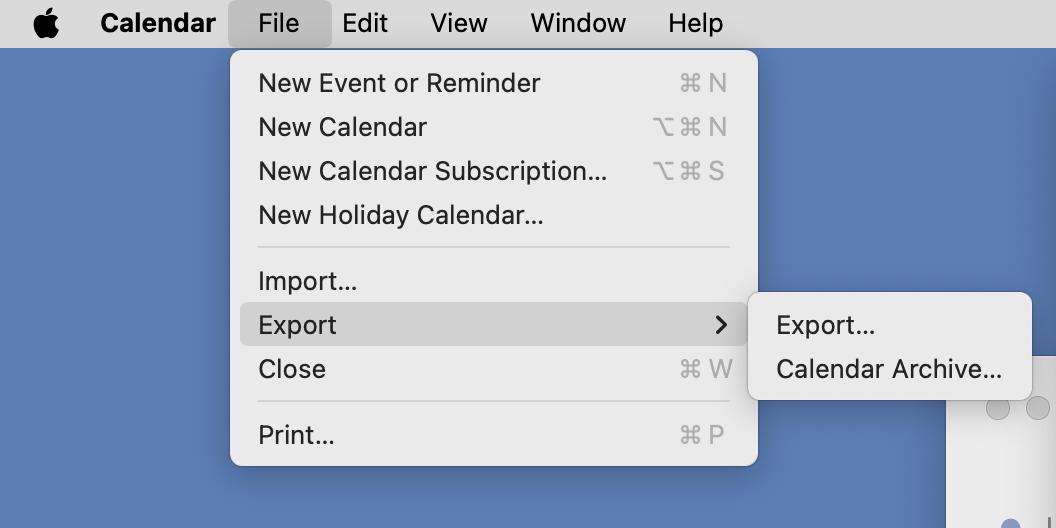Click Import… in the File menu
Screen dimensions: 1056x528
pyautogui.click(x=307, y=281)
